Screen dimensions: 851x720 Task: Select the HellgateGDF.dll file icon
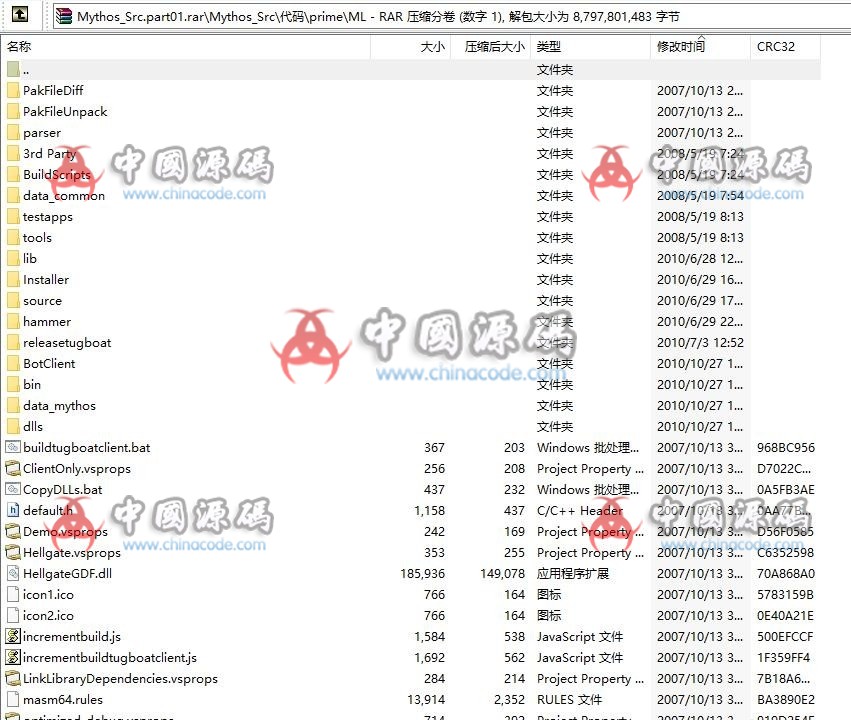click(13, 574)
